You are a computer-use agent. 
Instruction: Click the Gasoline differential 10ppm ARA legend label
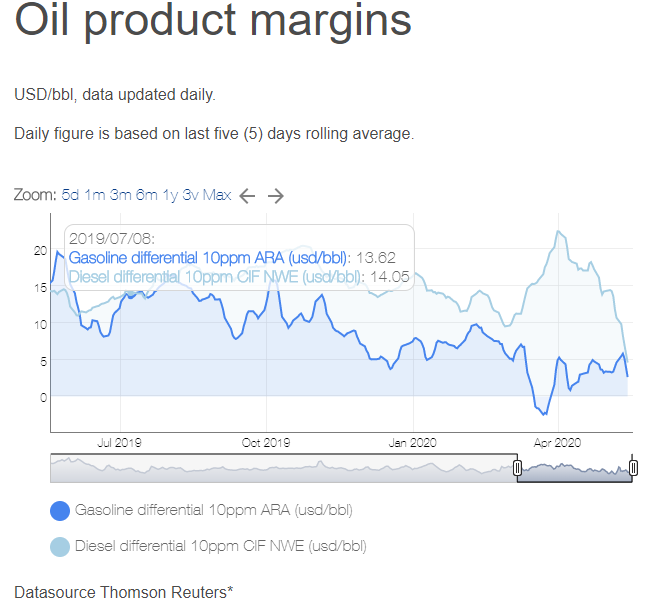click(214, 510)
